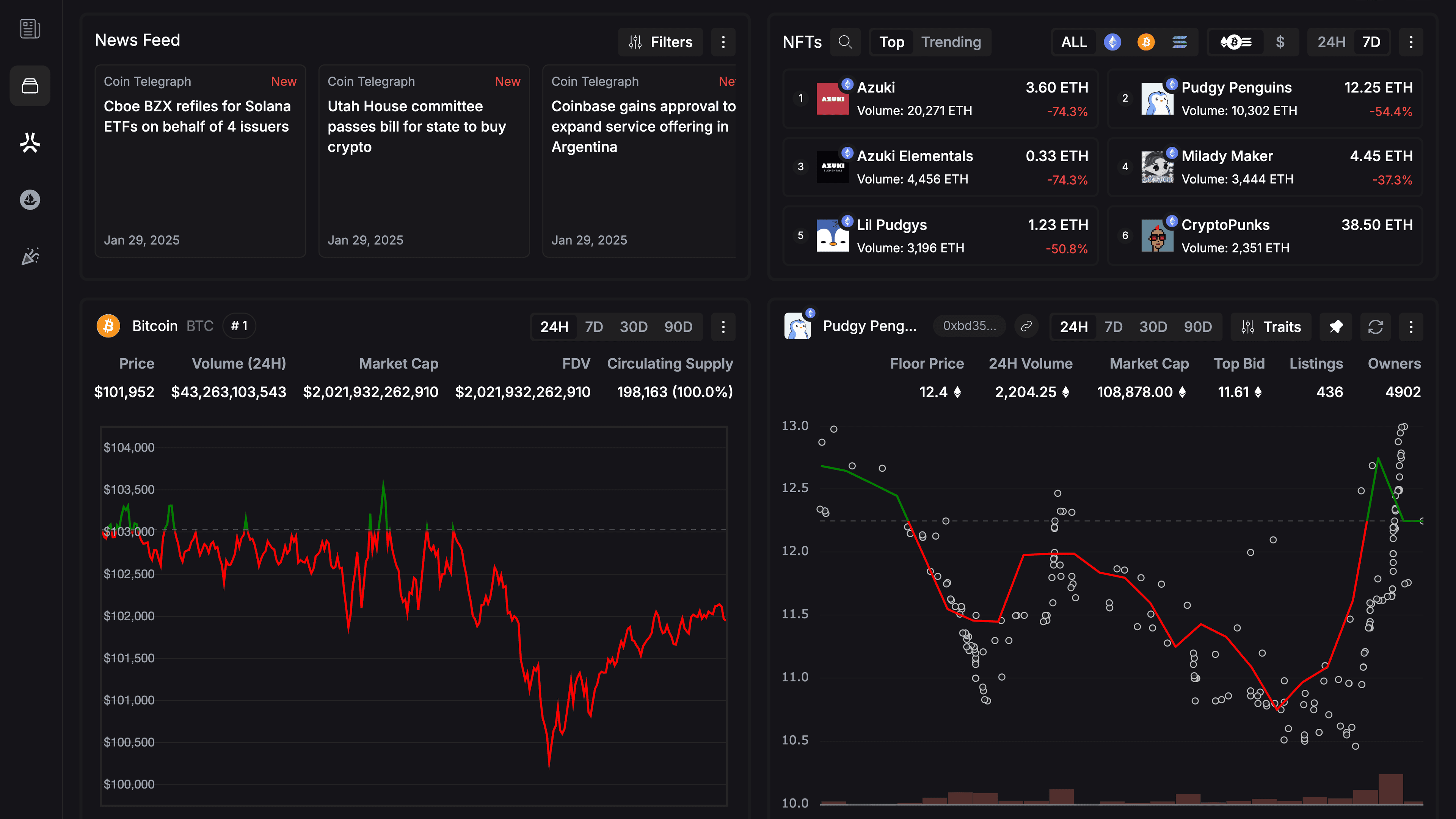
Task: Search NFTs with magnifier icon
Action: pyautogui.click(x=845, y=42)
